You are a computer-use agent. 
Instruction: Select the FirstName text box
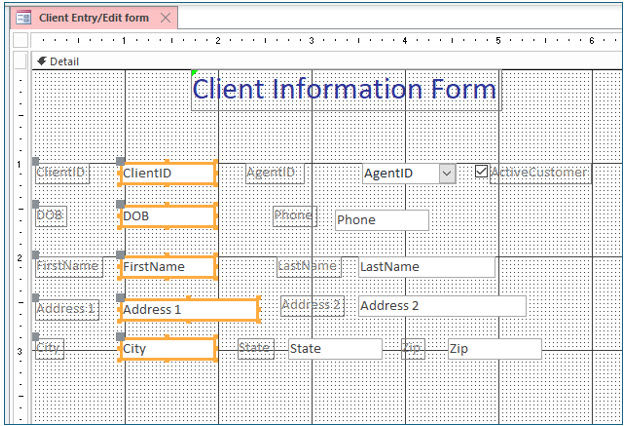click(x=168, y=267)
